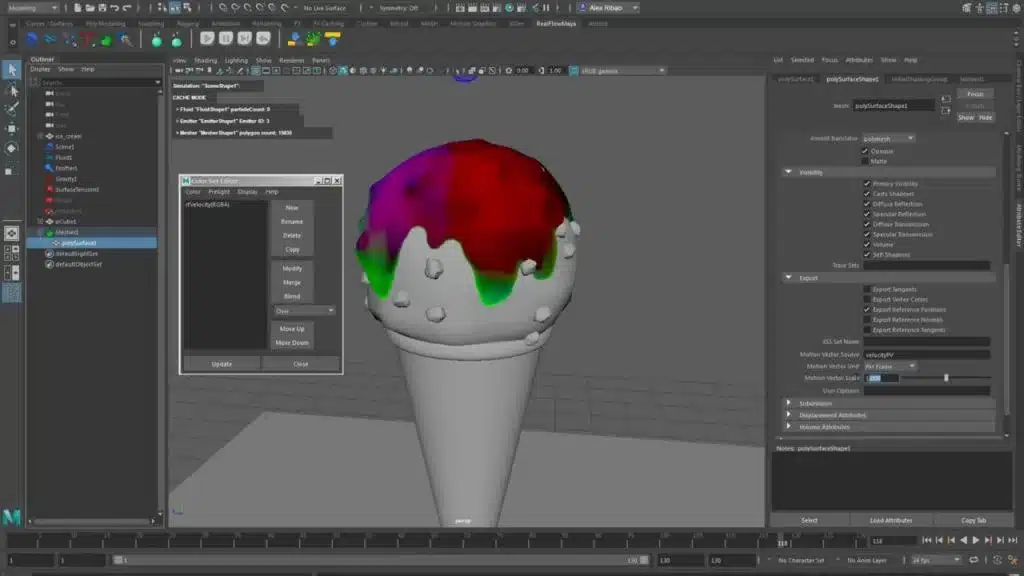Collapse the Visibility section in the Attribute Editor
The height and width of the screenshot is (576, 1024).
tap(787, 170)
